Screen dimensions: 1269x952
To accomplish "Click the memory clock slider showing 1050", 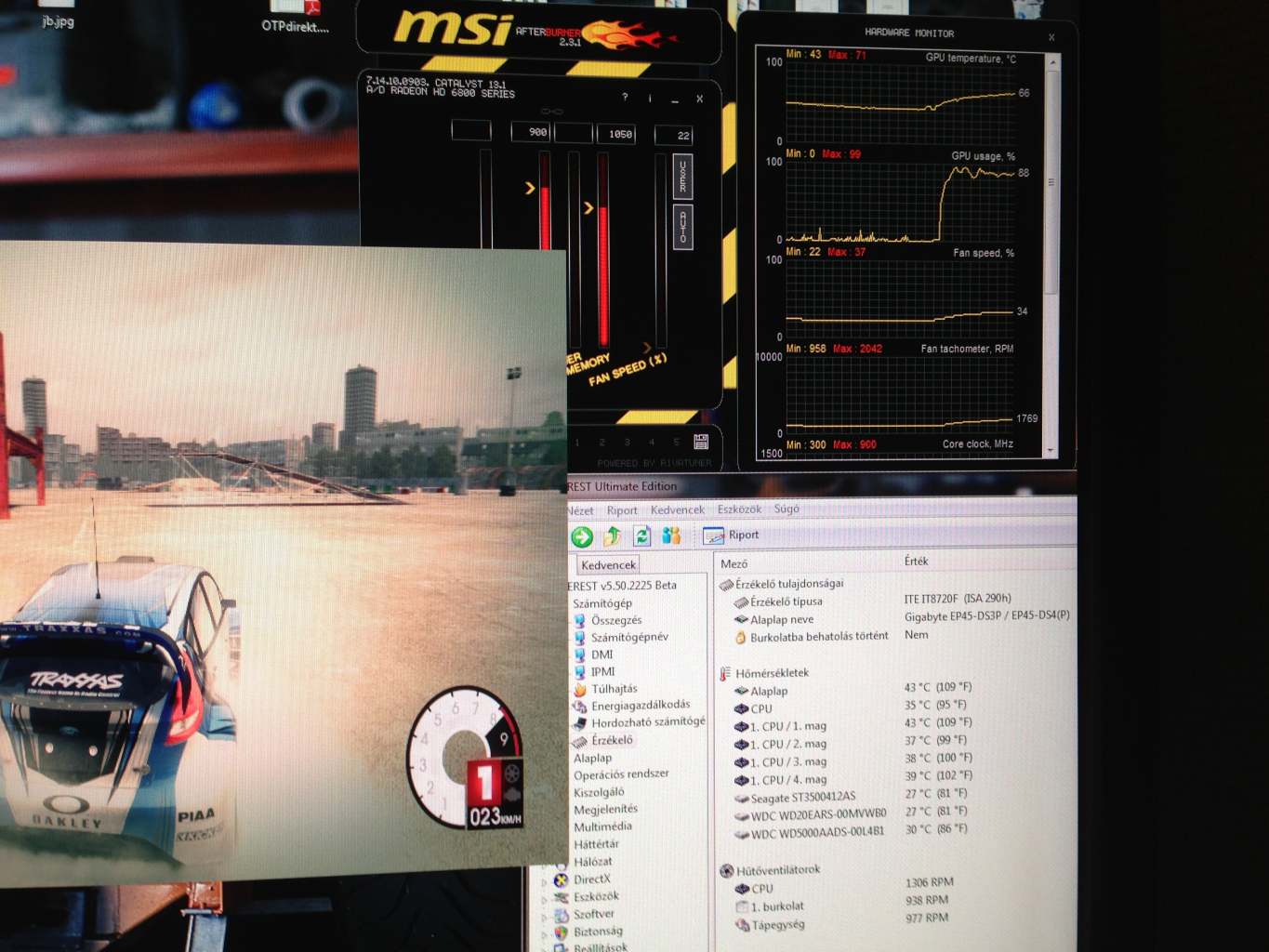I will click(603, 249).
